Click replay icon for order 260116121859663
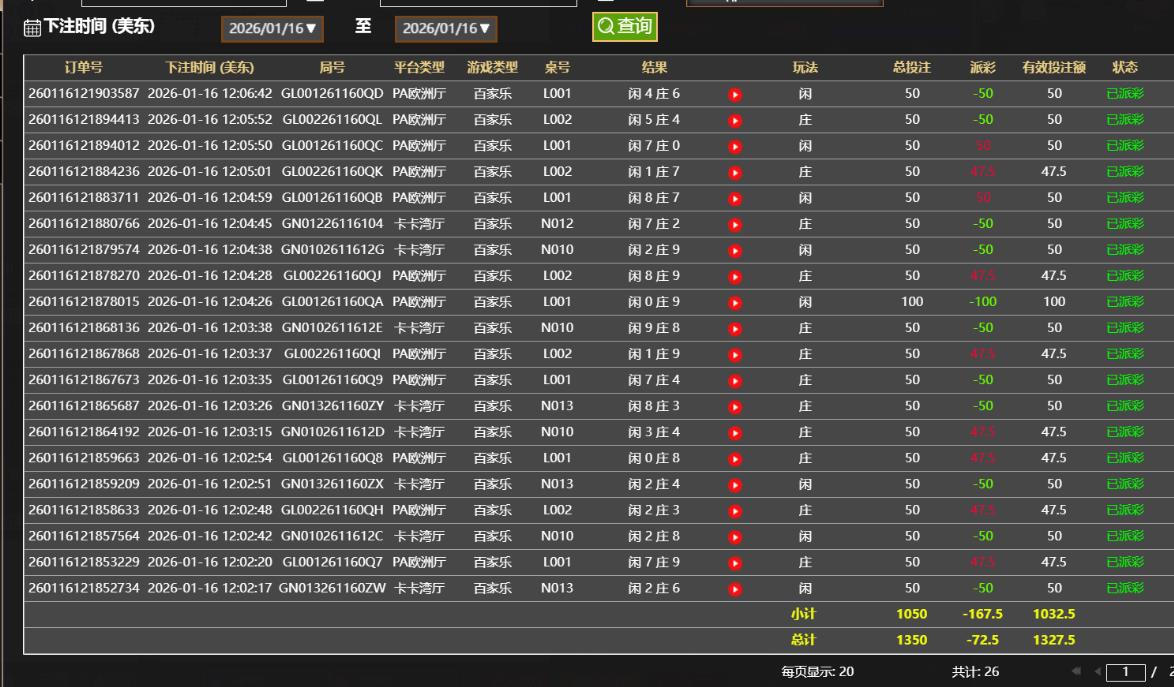The width and height of the screenshot is (1174, 687). 735,459
